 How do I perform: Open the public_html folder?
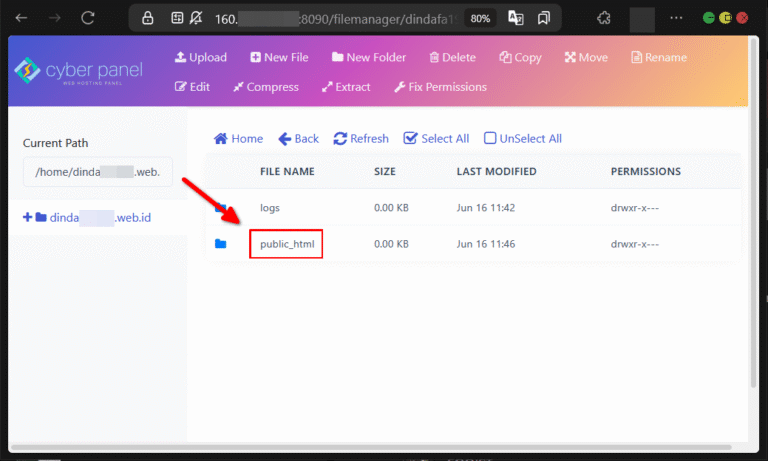click(x=287, y=244)
